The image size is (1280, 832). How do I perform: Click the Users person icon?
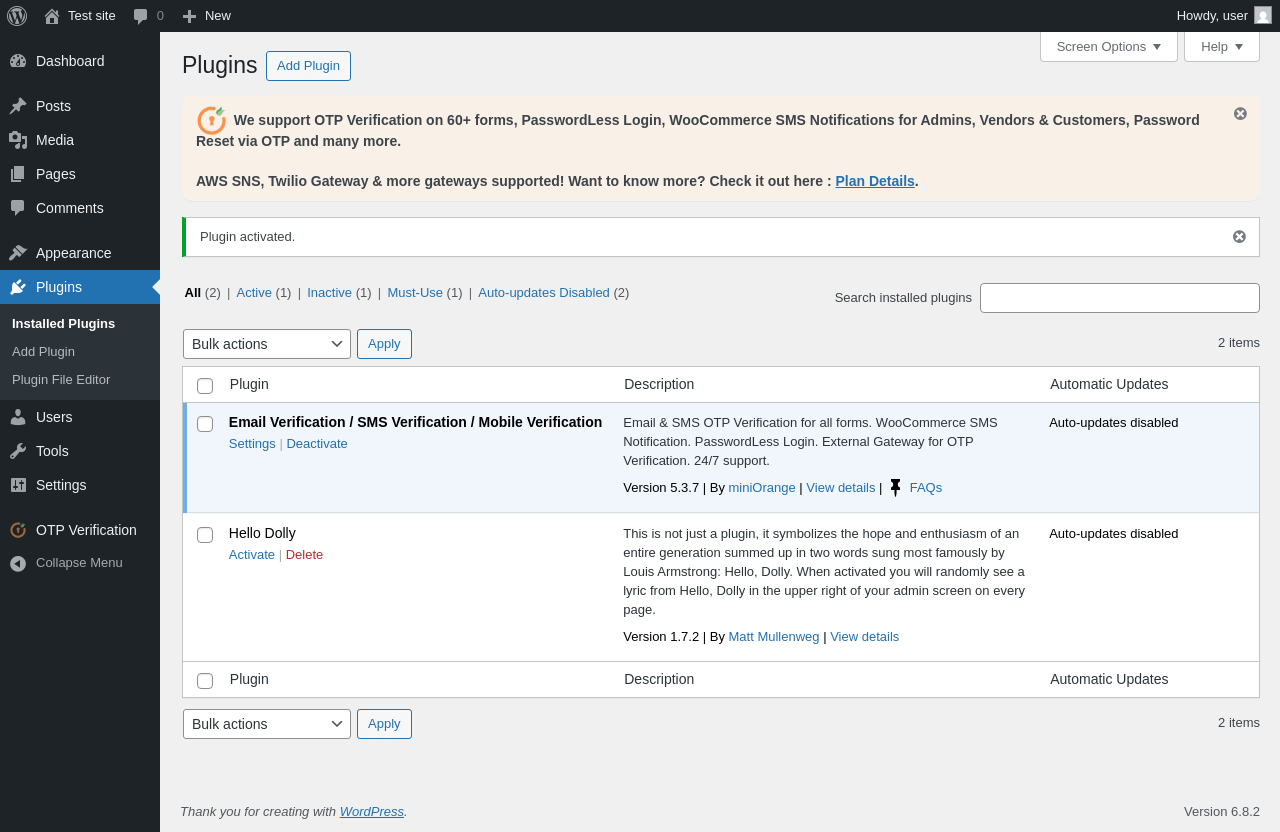[18, 417]
